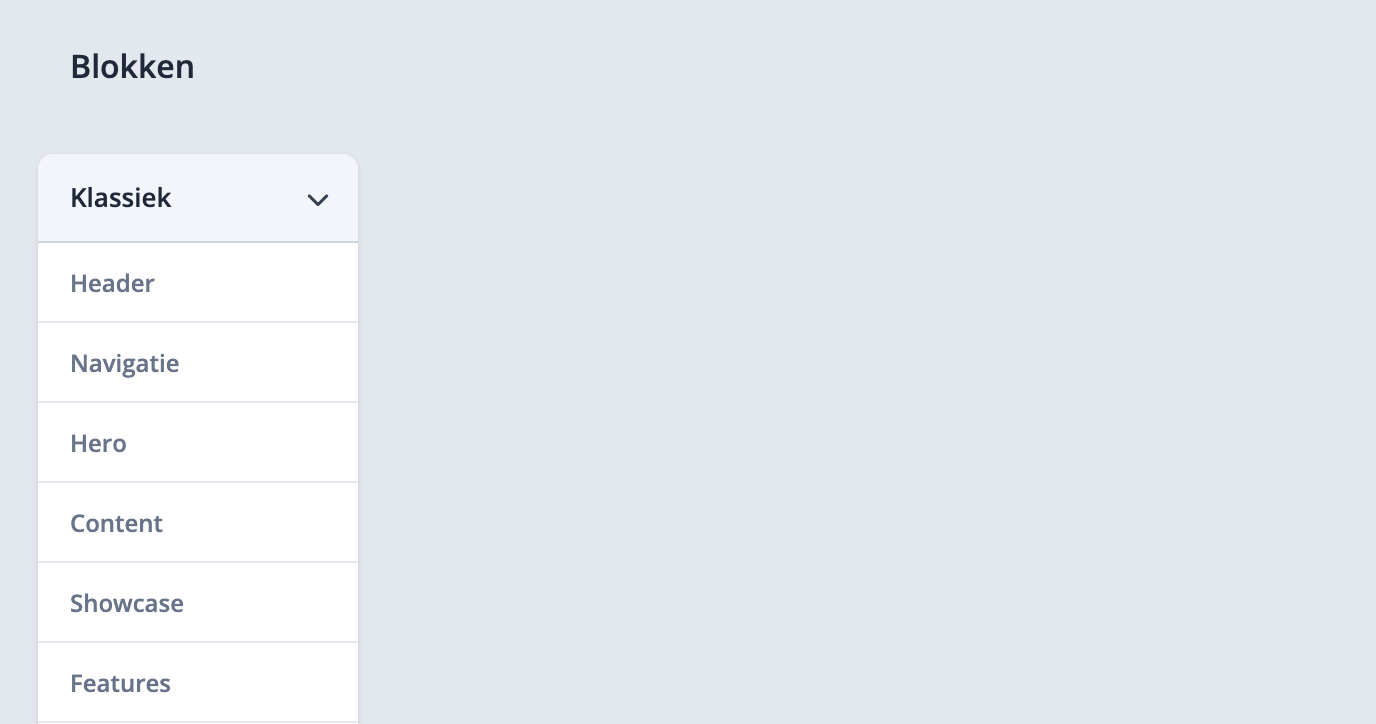The height and width of the screenshot is (724, 1376).
Task: Open the Klassiek dropdown header
Action: pyautogui.click(x=198, y=198)
